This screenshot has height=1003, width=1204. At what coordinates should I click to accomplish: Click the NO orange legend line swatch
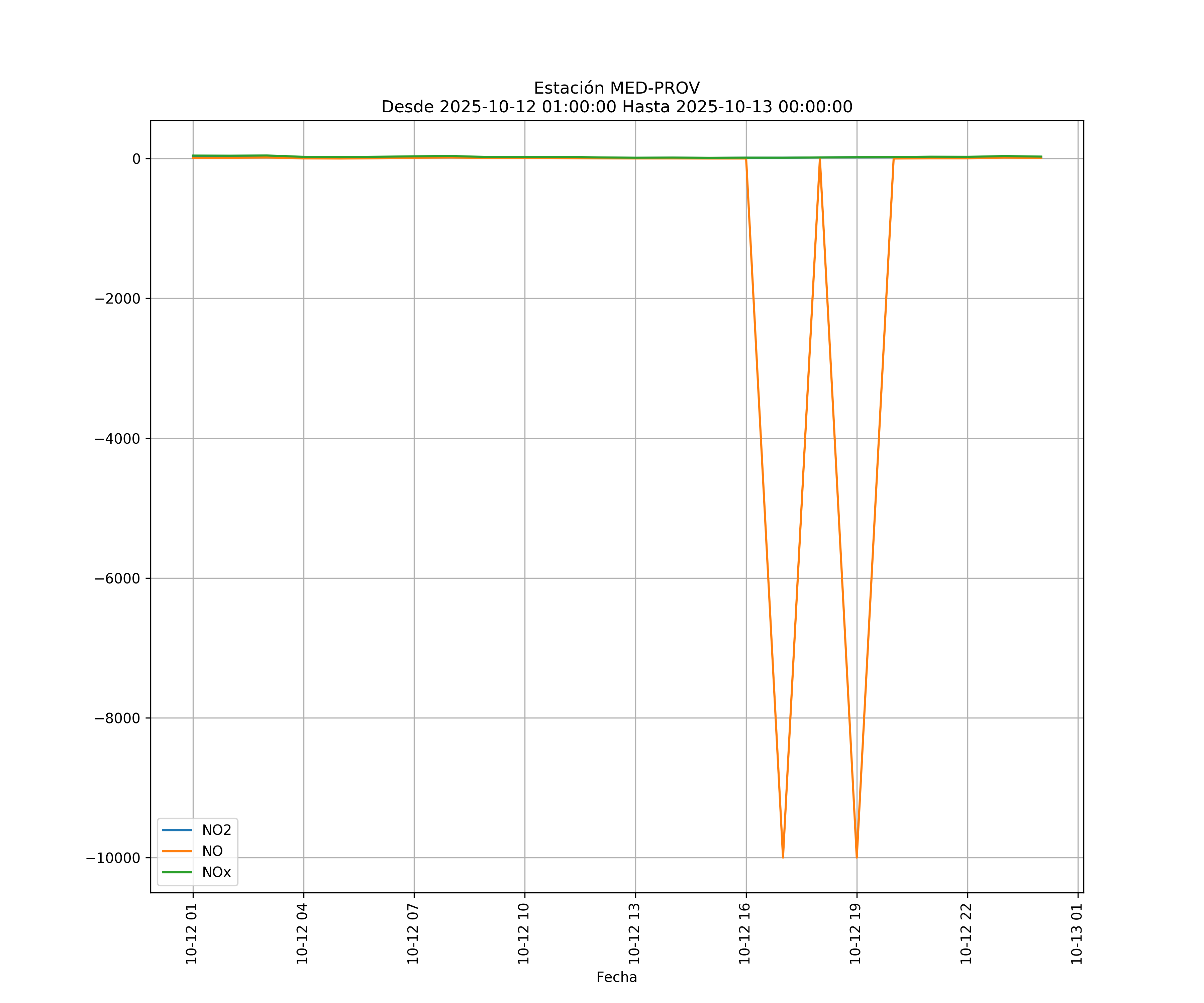click(x=177, y=851)
